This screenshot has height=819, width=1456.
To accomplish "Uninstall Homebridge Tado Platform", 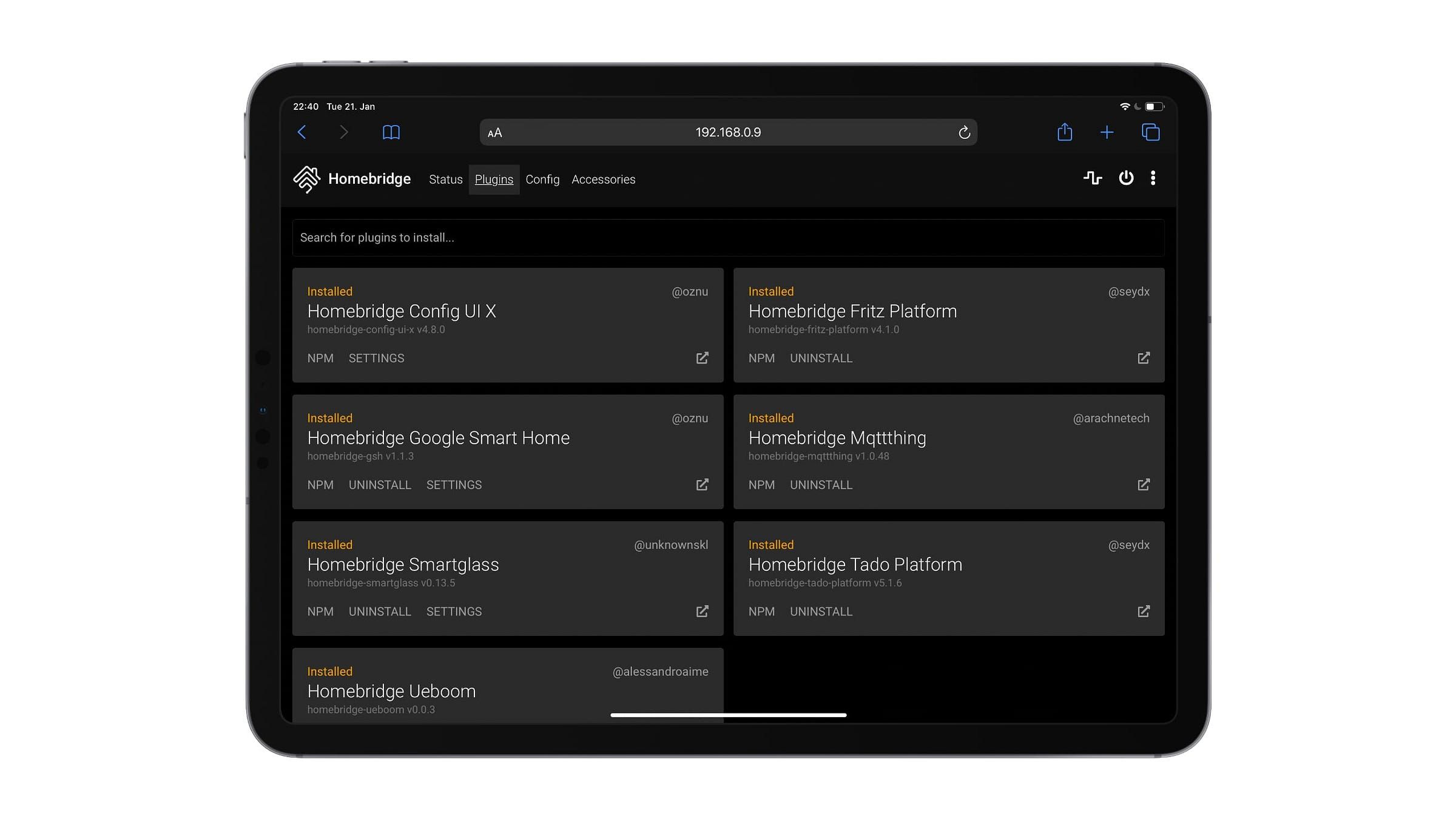I will point(821,612).
